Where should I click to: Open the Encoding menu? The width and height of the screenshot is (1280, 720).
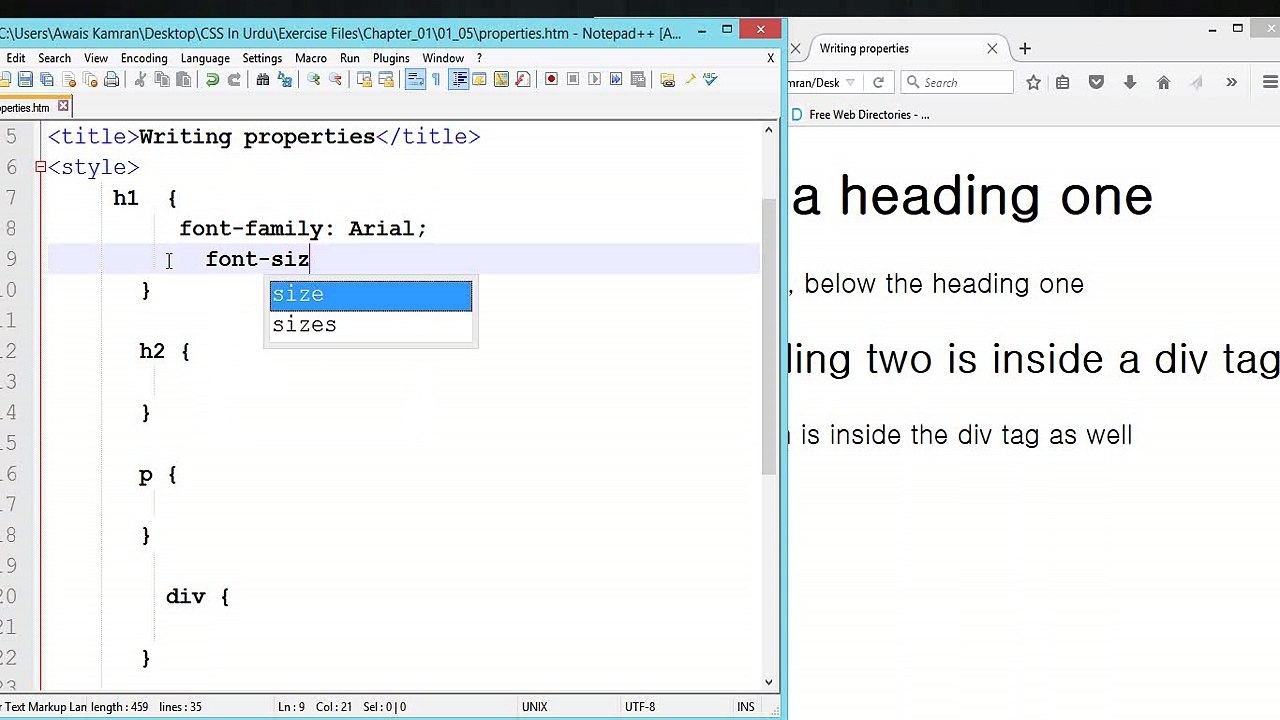[x=144, y=58]
